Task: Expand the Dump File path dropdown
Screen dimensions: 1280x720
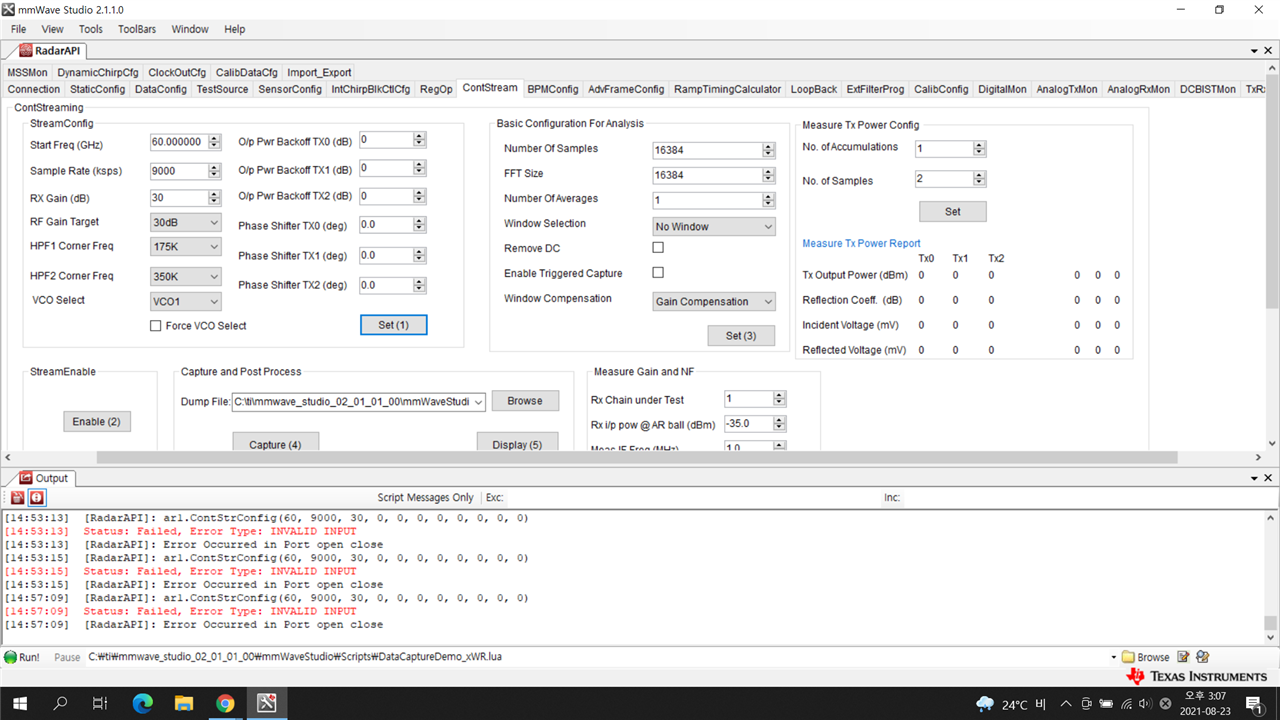Action: 478,402
